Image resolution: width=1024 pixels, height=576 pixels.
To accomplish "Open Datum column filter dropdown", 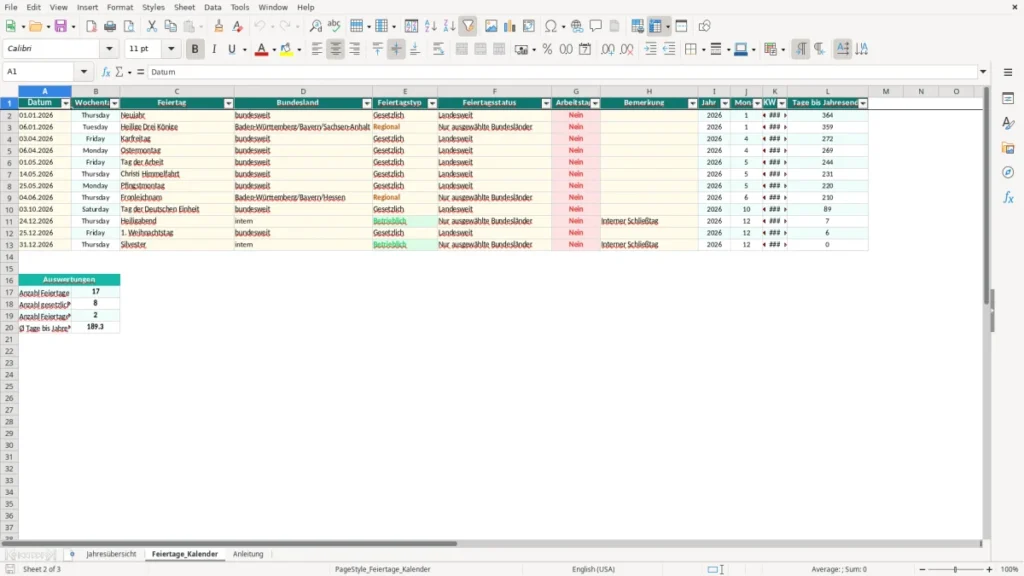I will tap(65, 103).
